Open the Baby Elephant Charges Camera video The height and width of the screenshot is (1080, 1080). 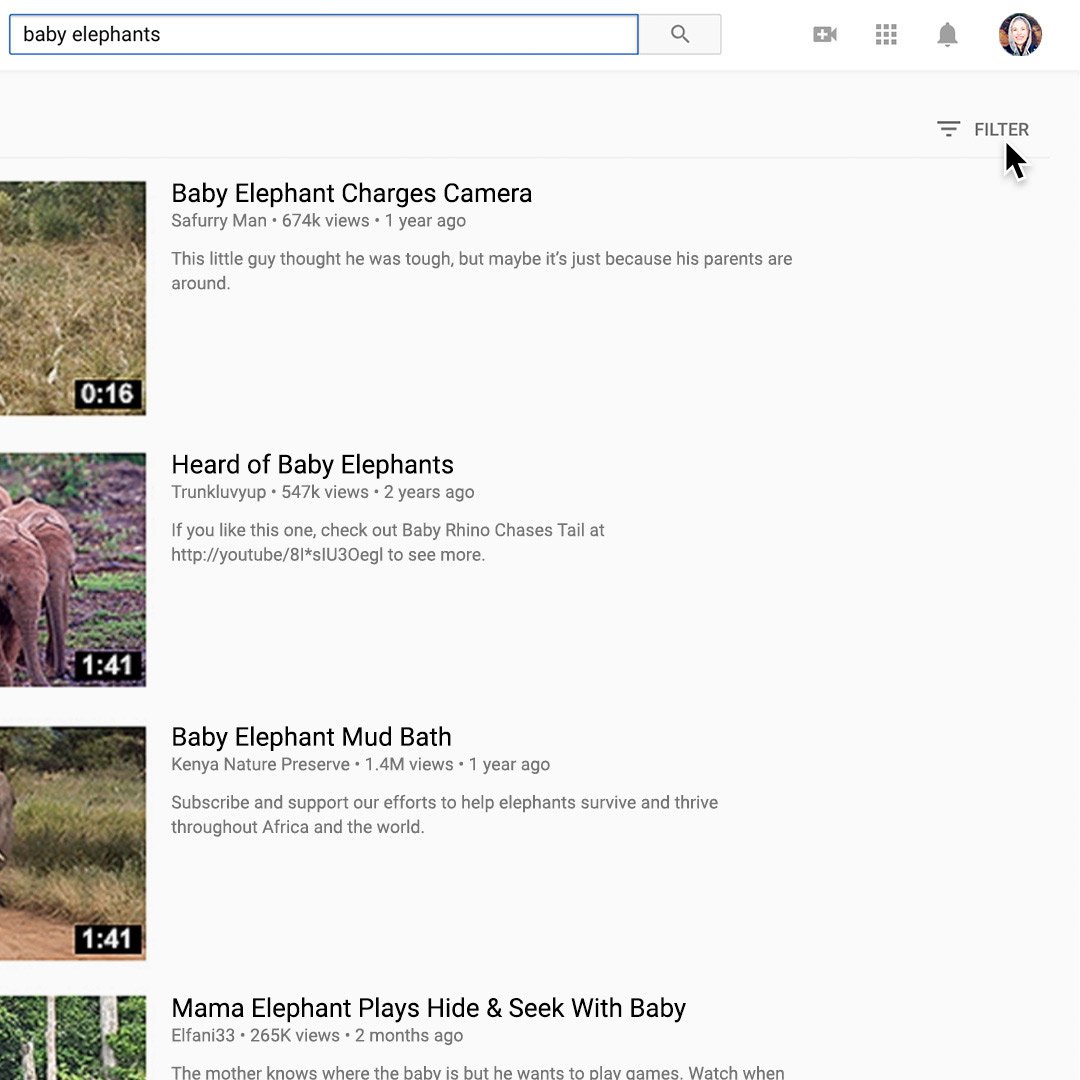pos(351,194)
